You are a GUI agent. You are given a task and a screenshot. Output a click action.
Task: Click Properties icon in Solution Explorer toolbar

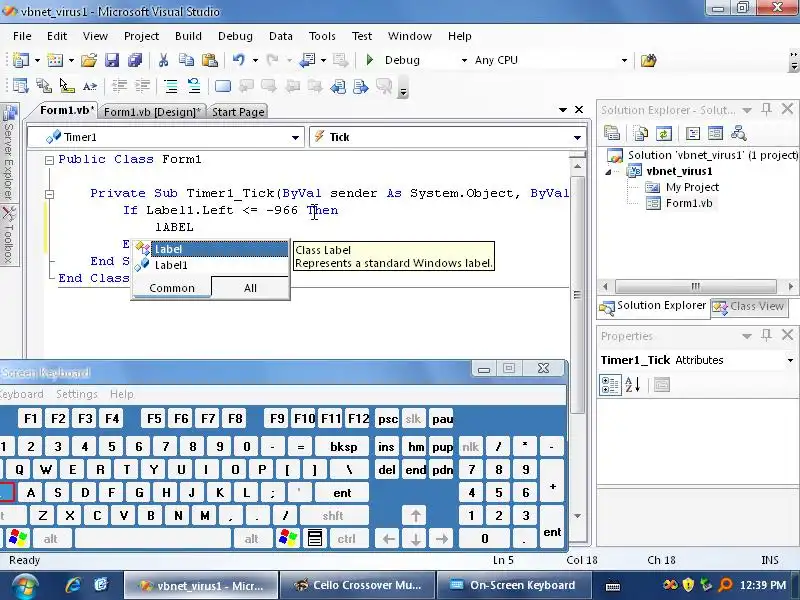click(x=612, y=134)
